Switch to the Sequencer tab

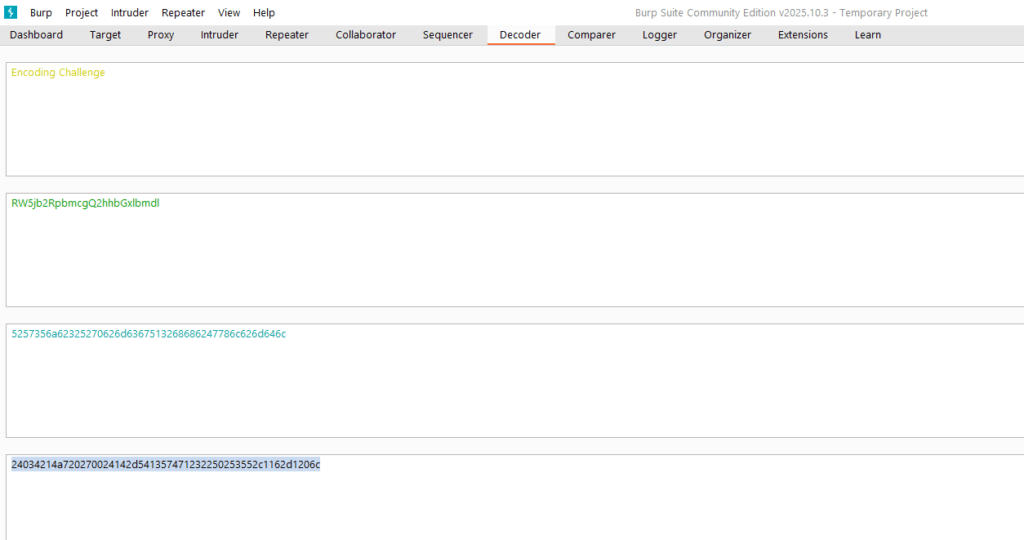pyautogui.click(x=447, y=35)
